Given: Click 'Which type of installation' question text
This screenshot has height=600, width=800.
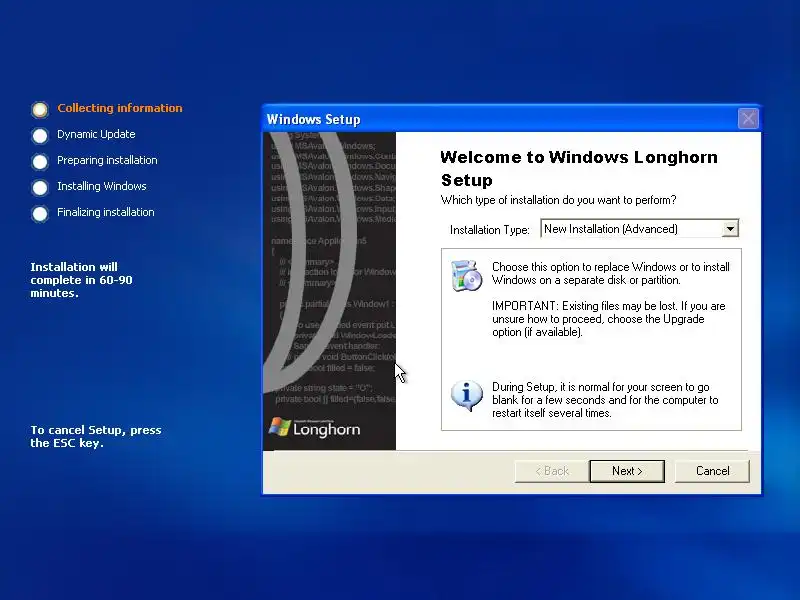Looking at the screenshot, I should [x=558, y=200].
